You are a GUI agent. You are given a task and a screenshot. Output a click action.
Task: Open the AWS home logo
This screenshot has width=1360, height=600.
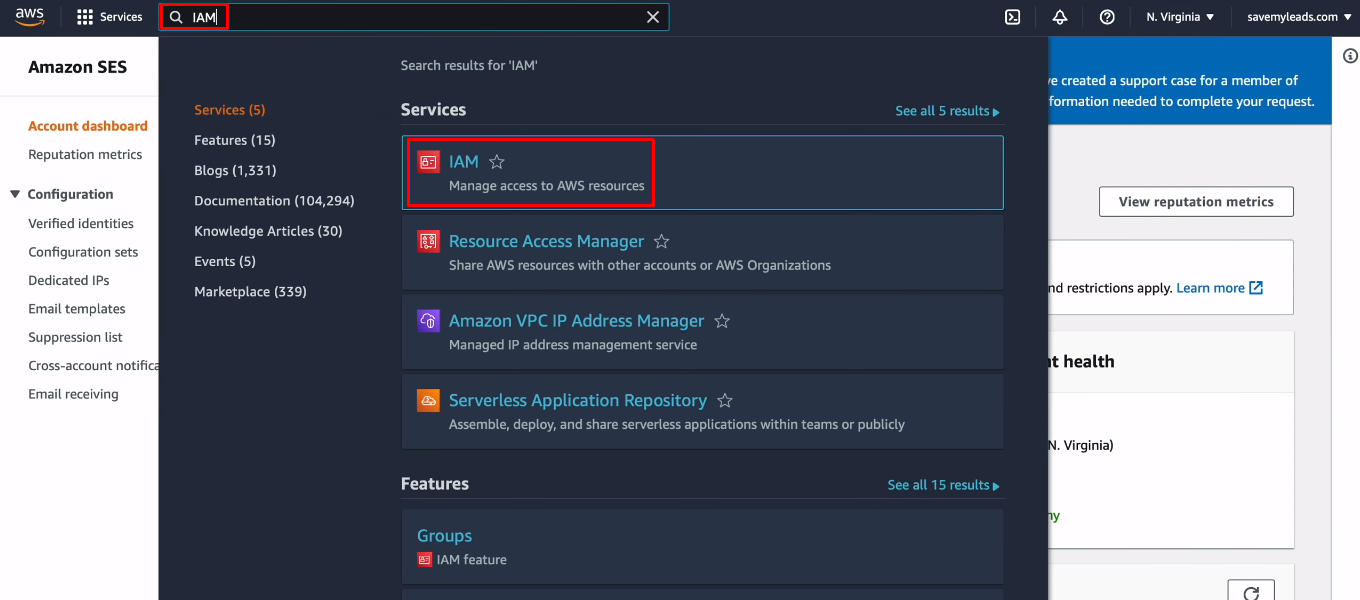coord(30,16)
